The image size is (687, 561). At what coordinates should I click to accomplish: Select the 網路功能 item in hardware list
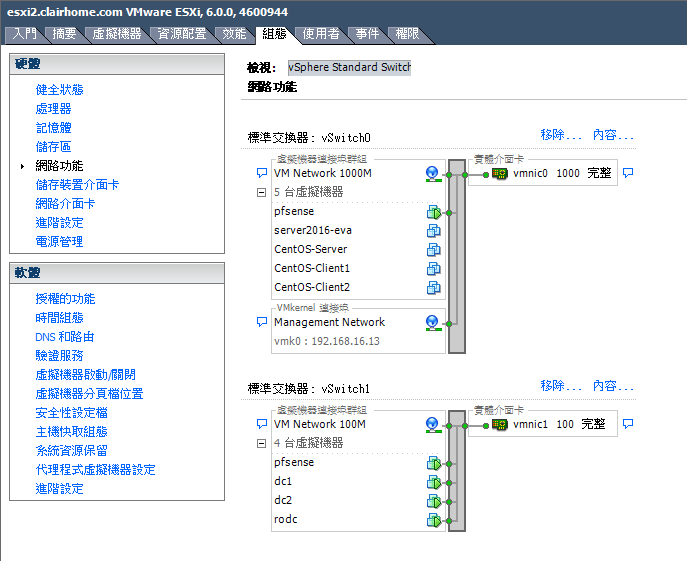pos(59,166)
